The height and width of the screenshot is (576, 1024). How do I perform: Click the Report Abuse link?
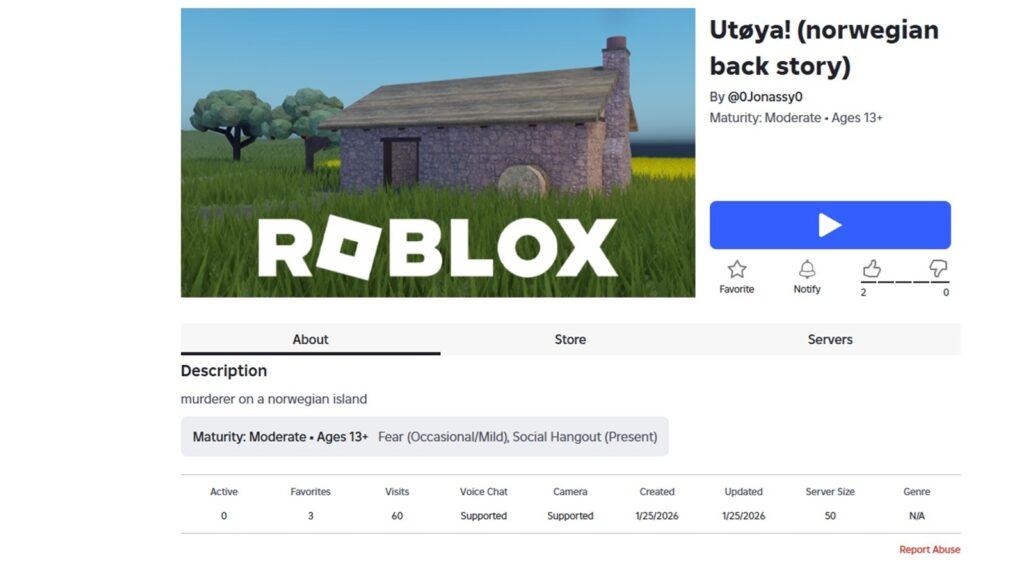coord(930,549)
